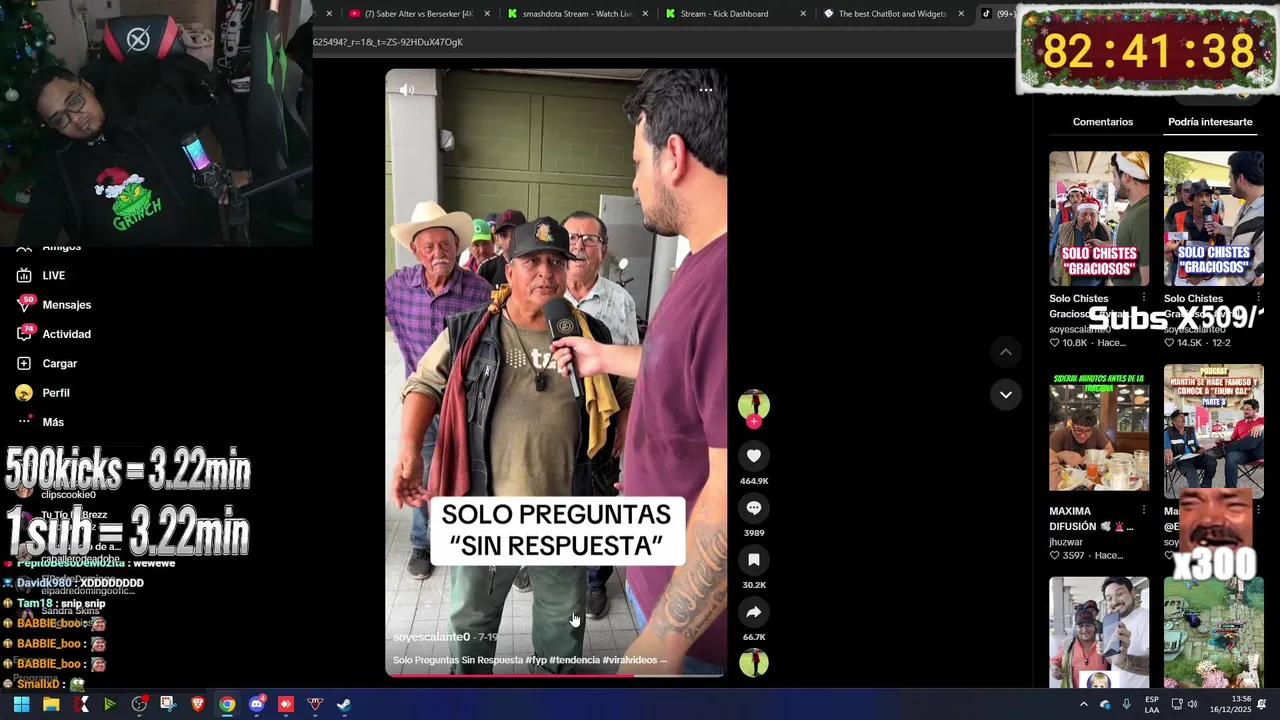Click the microphone tray icon

point(1127,704)
